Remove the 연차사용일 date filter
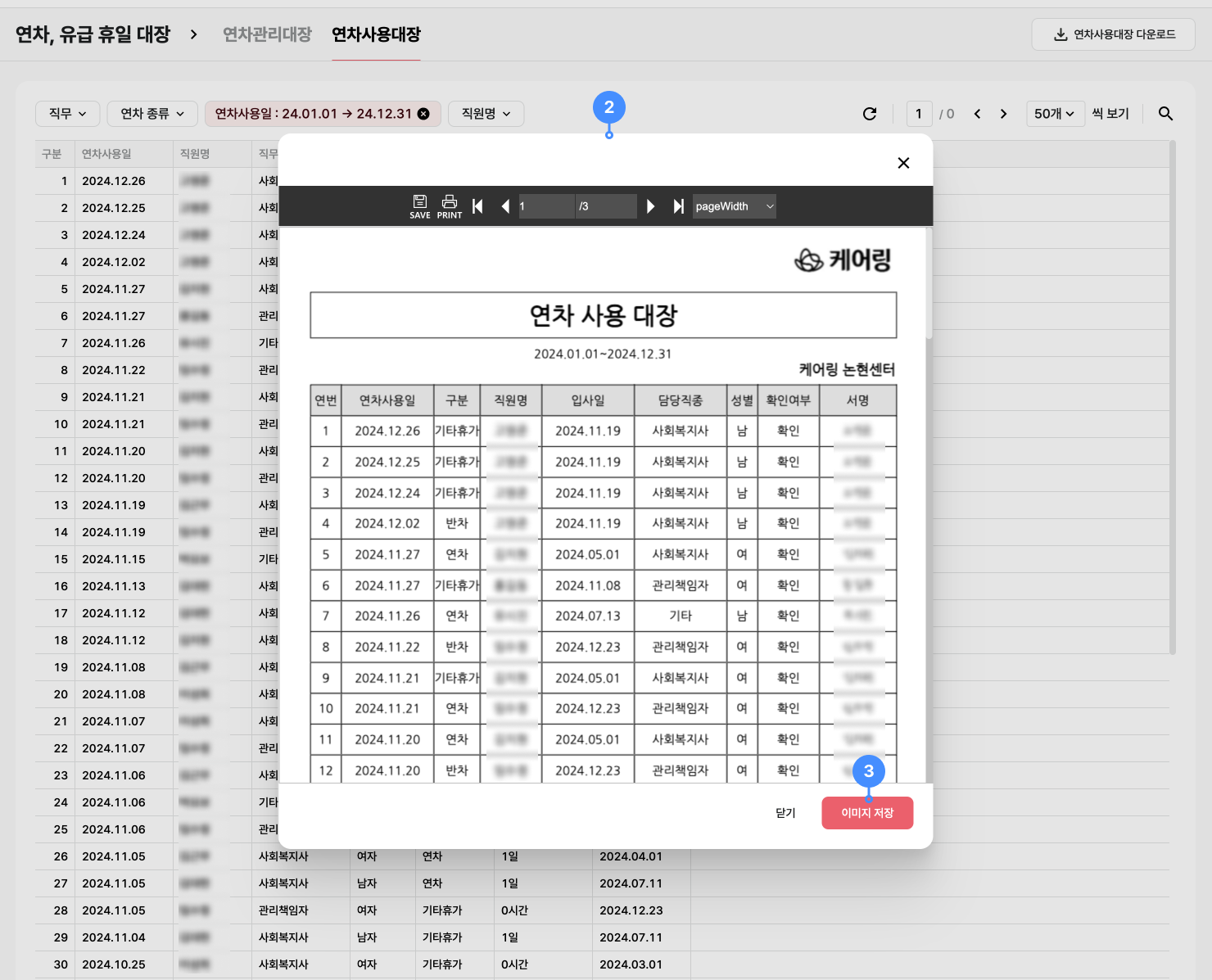Screen dimensions: 1212x980 point(423,114)
